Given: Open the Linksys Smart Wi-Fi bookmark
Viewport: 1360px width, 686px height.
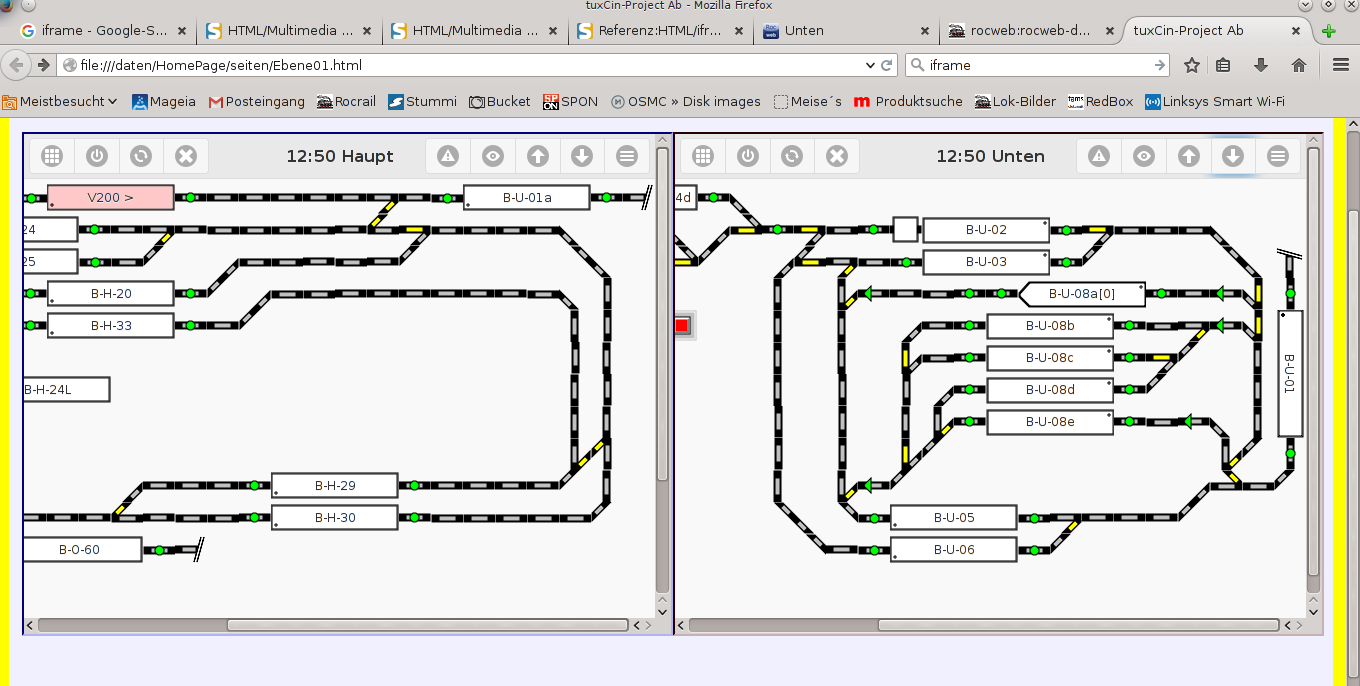Looking at the screenshot, I should [1215, 101].
